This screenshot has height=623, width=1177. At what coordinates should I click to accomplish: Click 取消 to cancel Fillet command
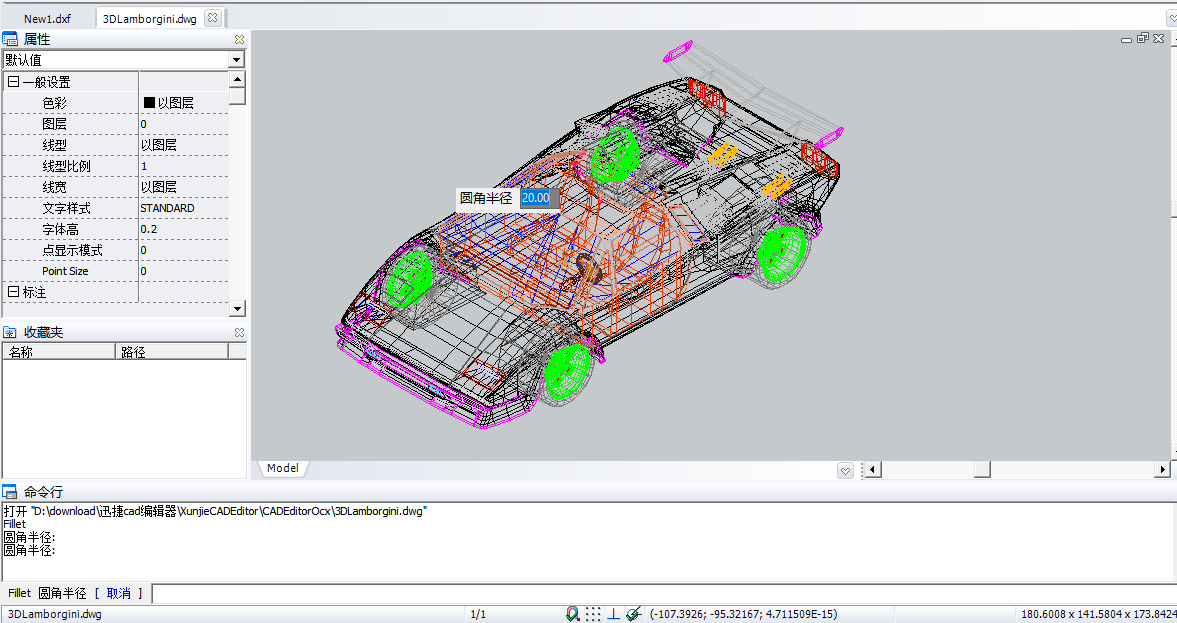pos(118,594)
